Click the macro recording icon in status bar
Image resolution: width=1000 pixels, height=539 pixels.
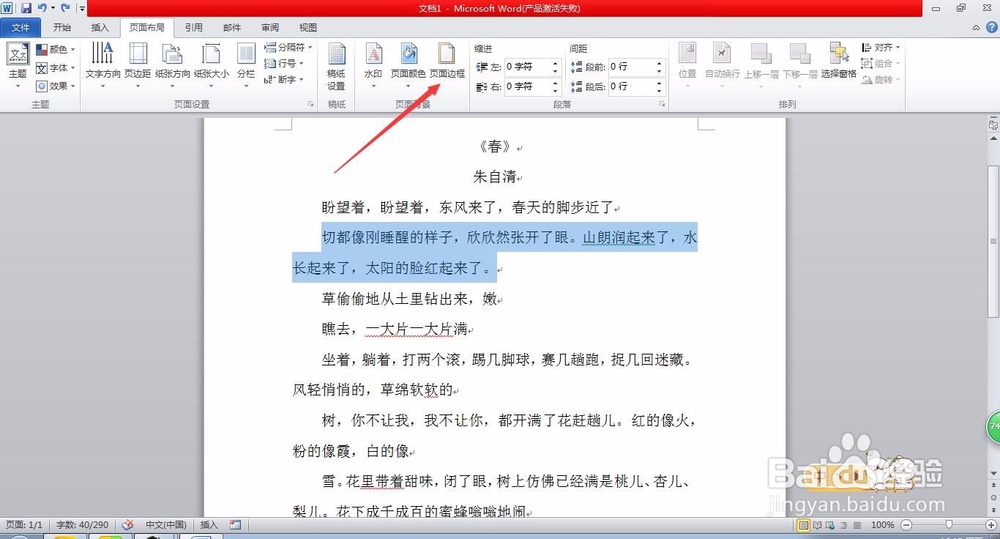(x=235, y=524)
